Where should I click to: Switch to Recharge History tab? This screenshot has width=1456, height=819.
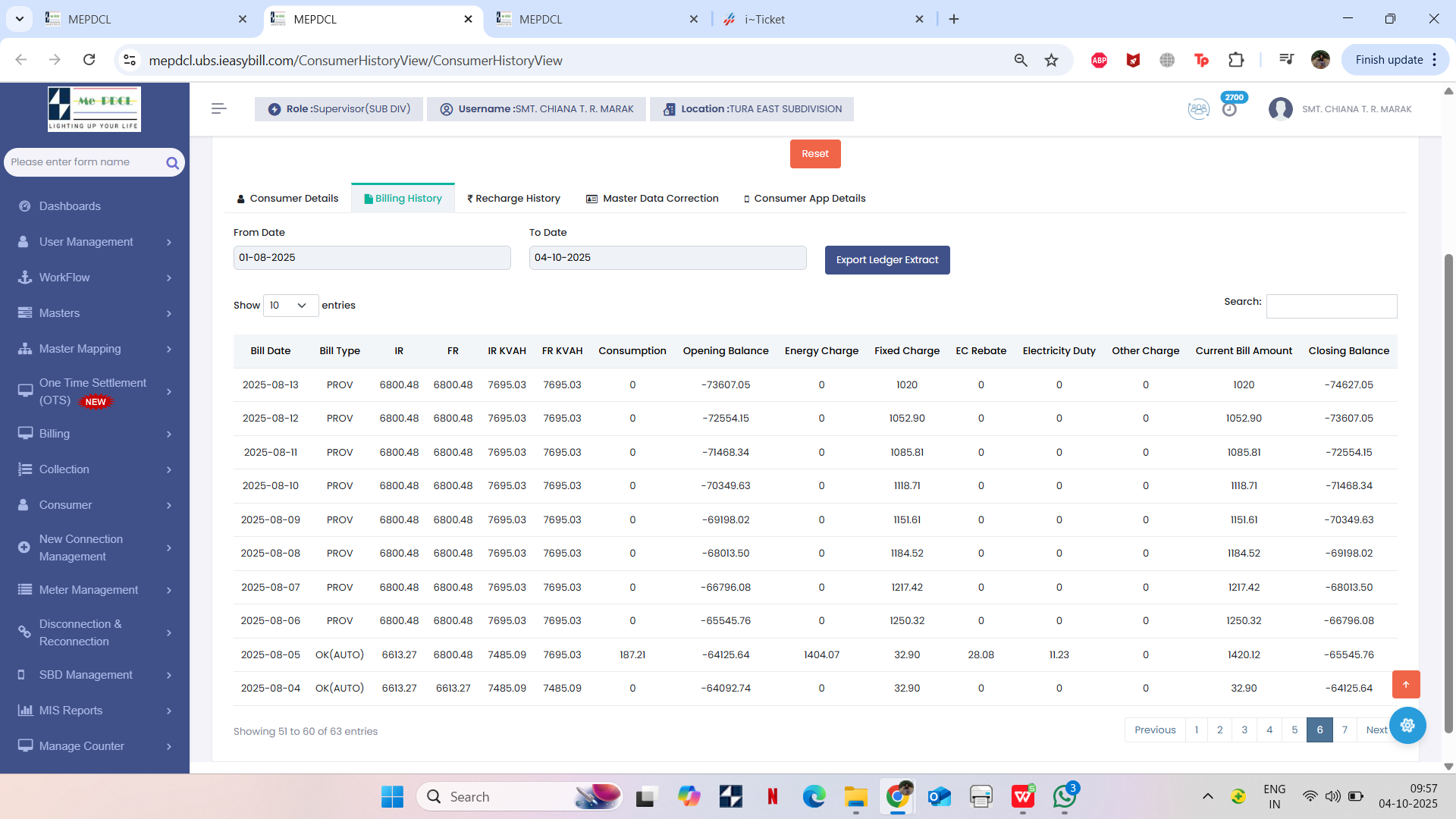pos(513,199)
